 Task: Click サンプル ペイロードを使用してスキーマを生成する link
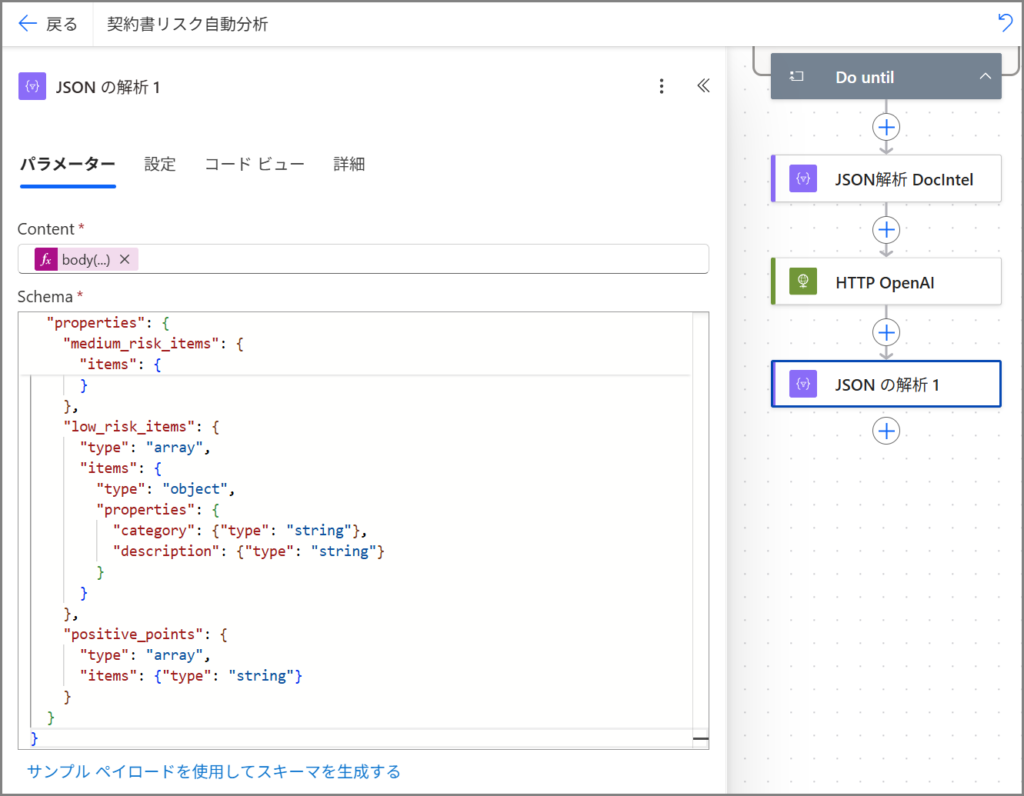pos(214,771)
